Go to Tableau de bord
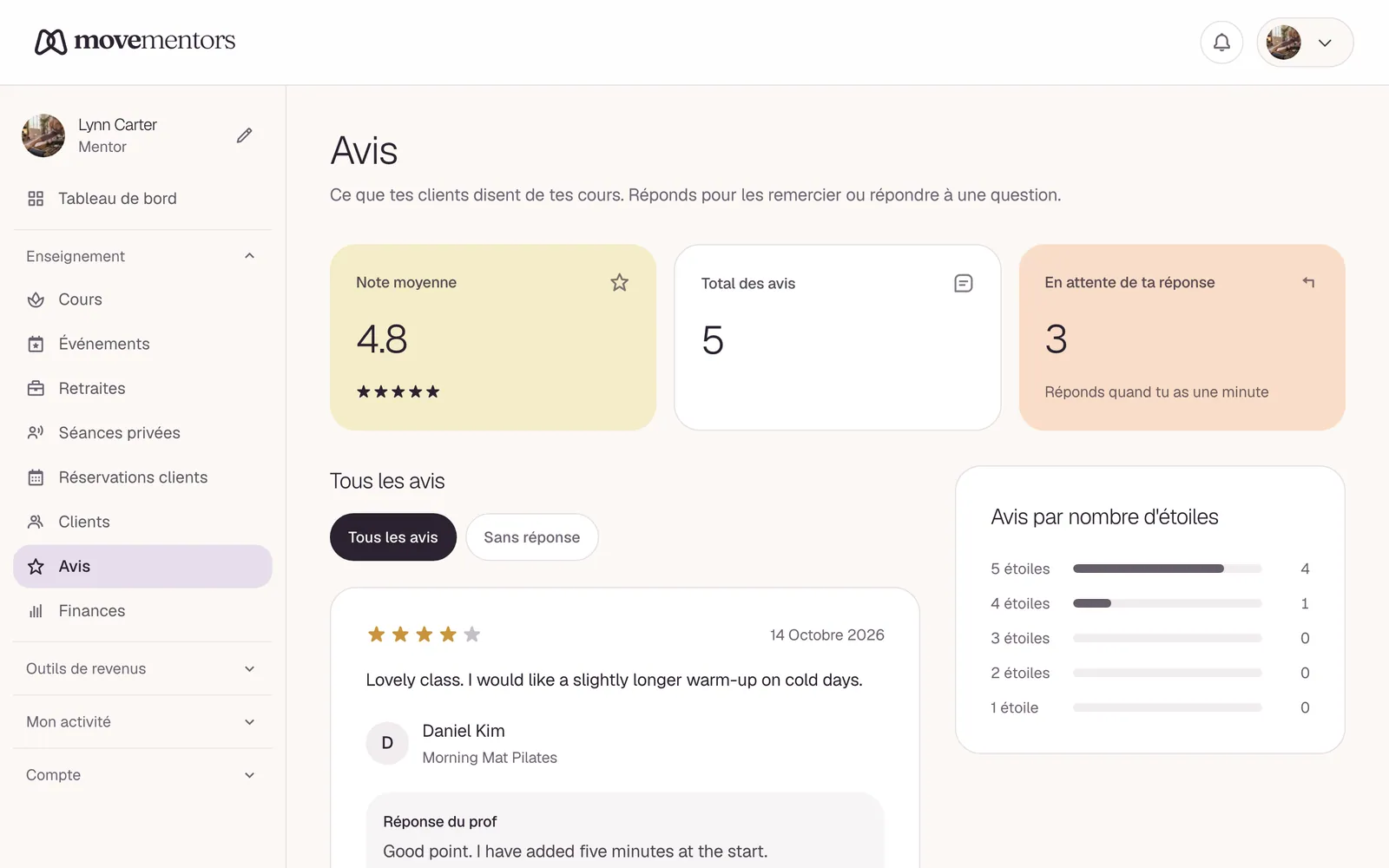The width and height of the screenshot is (1389, 868). click(142, 199)
